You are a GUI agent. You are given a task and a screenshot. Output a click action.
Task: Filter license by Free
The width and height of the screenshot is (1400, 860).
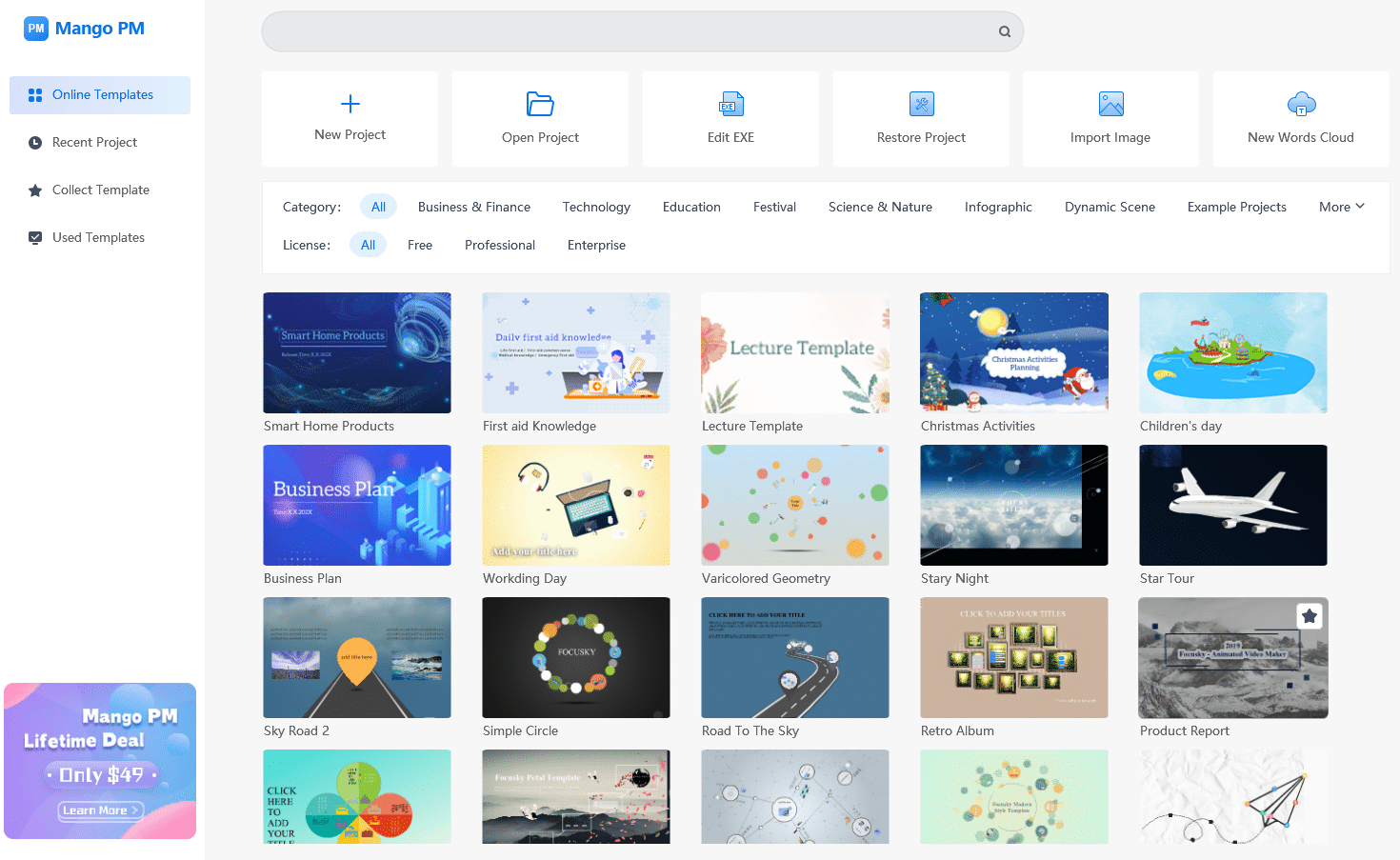point(419,245)
